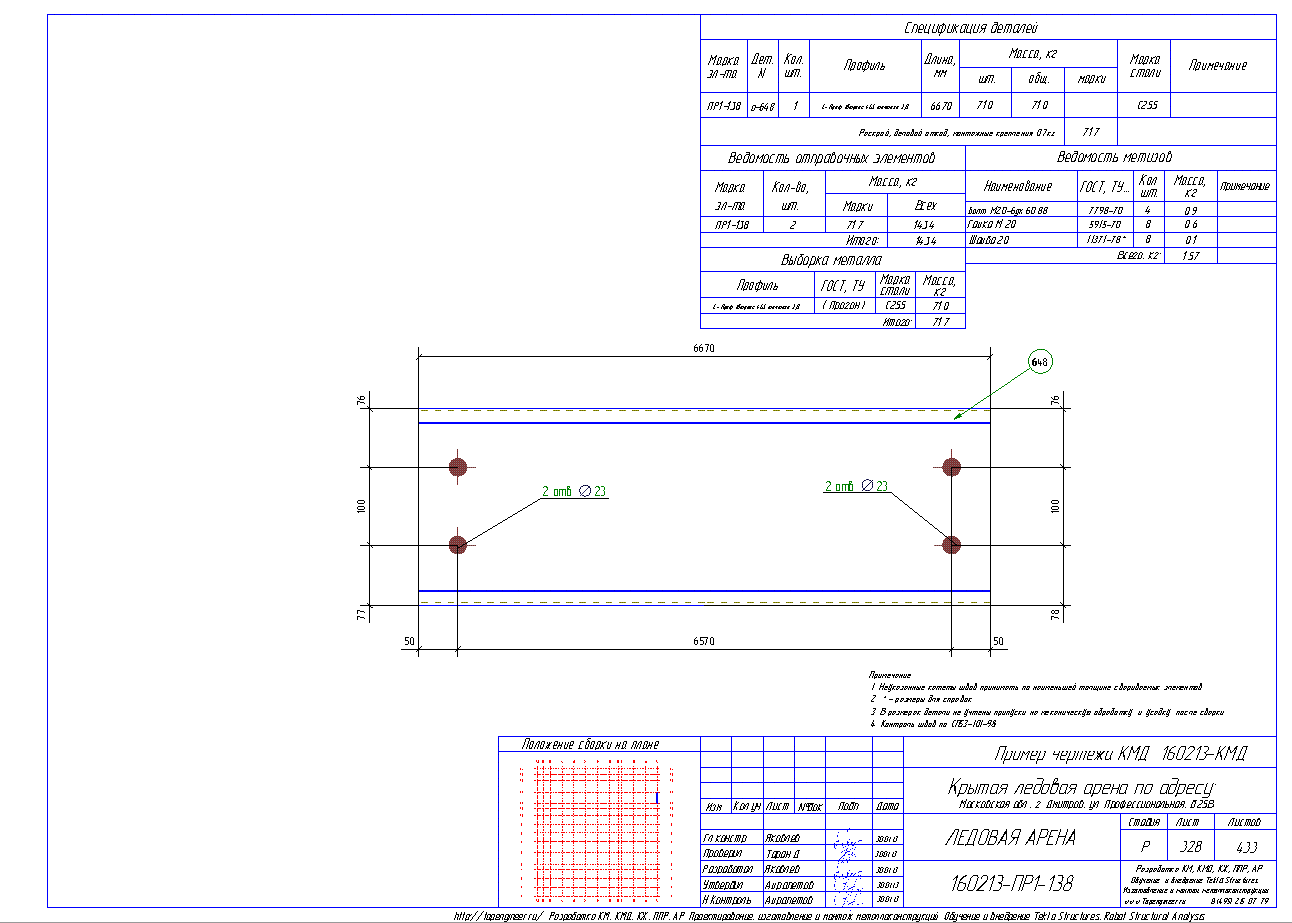This screenshot has width=1292, height=923.
Task: Select the 6670 overall length dimension
Action: point(704,347)
